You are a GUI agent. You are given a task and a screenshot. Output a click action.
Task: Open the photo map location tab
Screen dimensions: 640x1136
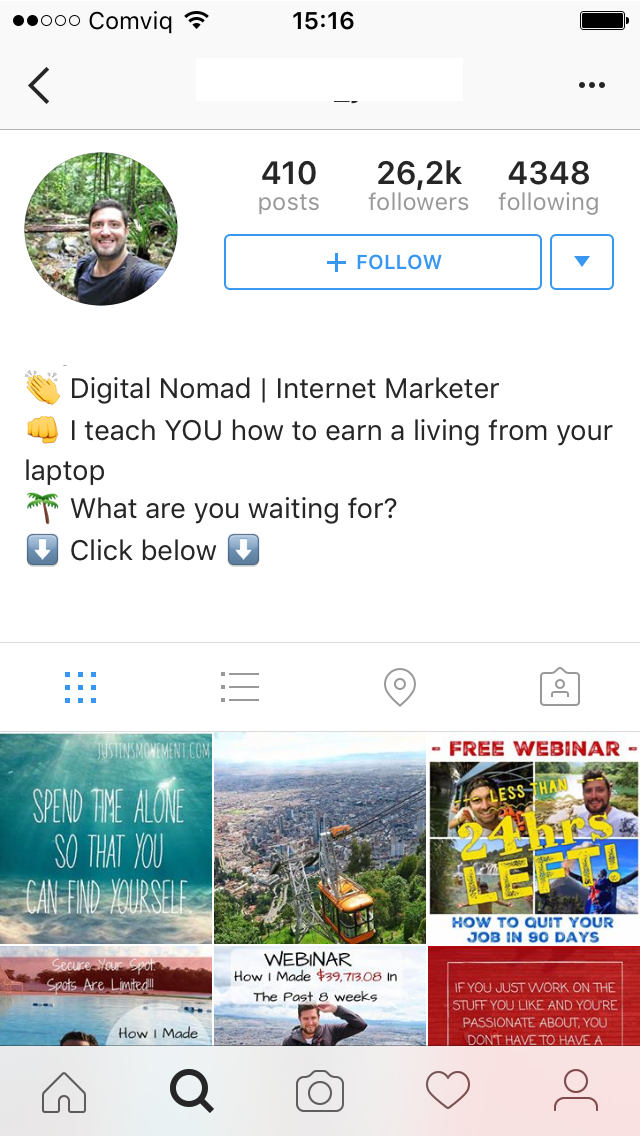pyautogui.click(x=400, y=688)
